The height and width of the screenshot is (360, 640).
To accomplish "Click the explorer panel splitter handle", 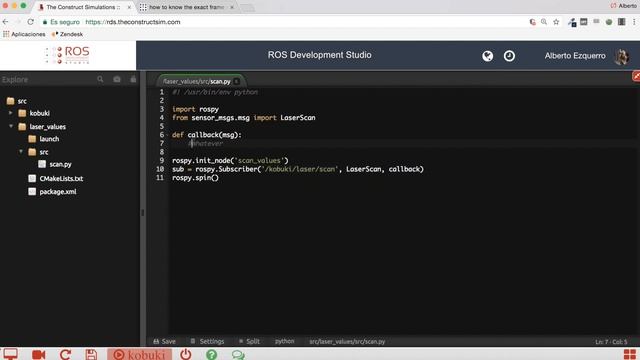I will (142, 213).
